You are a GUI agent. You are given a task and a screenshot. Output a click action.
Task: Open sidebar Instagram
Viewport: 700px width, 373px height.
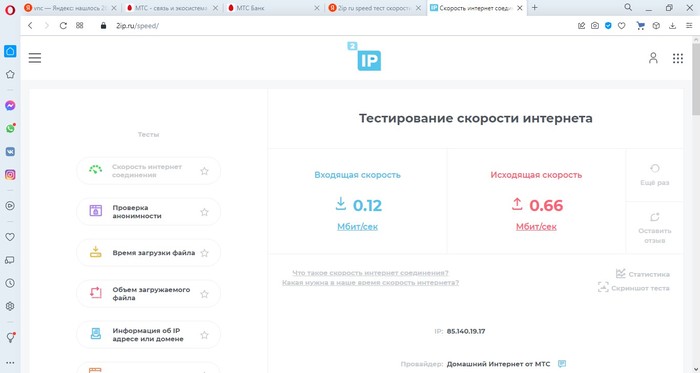coord(10,175)
